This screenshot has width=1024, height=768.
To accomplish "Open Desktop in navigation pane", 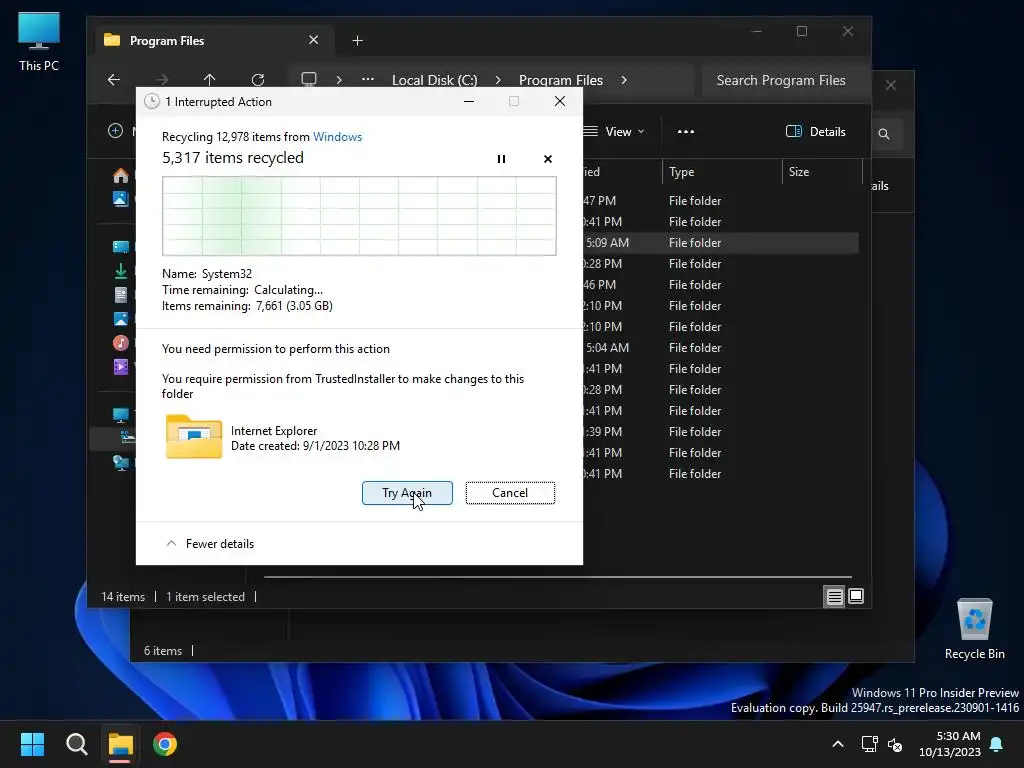I will click(120, 247).
